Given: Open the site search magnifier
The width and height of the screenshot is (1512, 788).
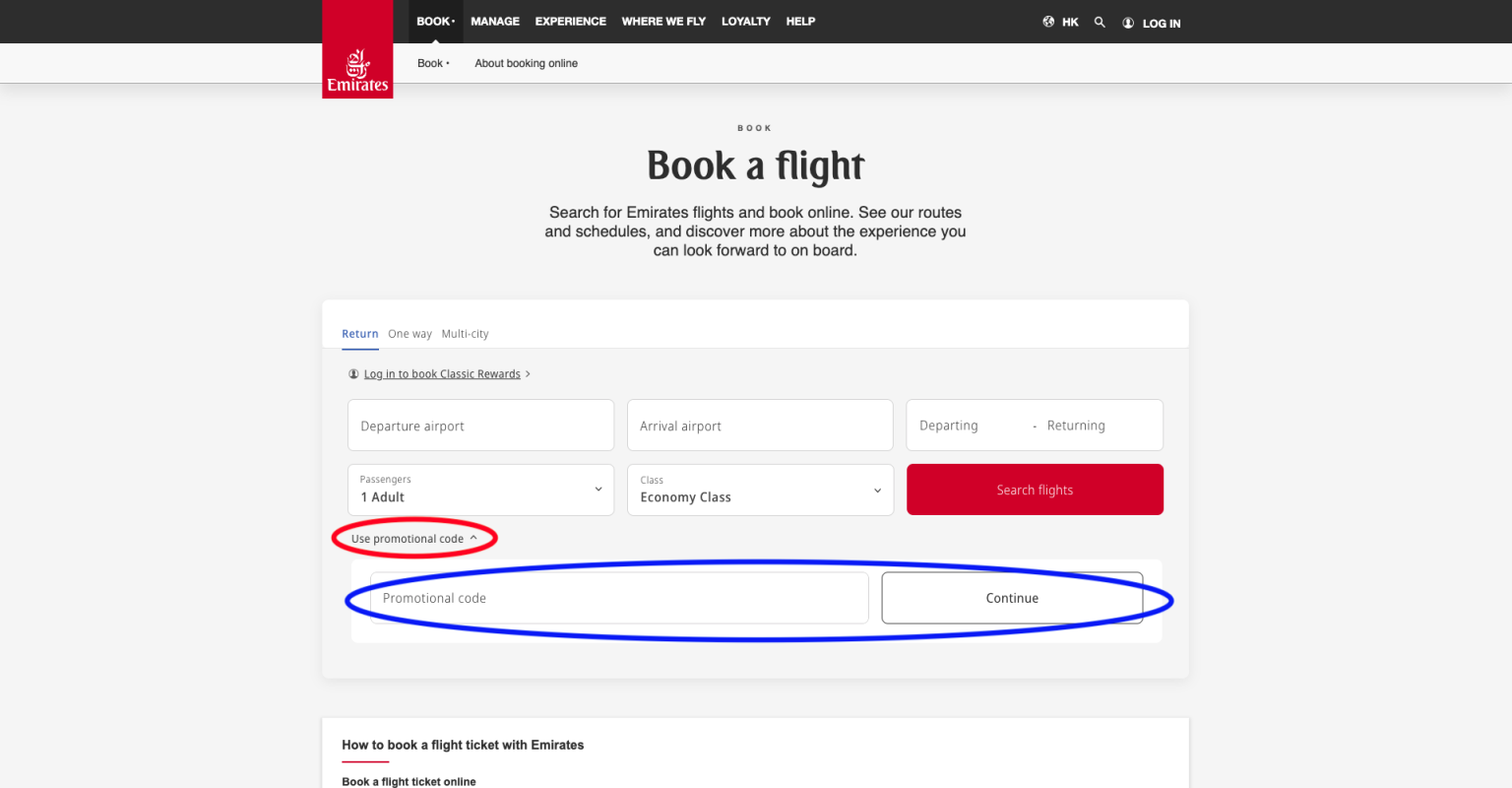Looking at the screenshot, I should (1100, 21).
